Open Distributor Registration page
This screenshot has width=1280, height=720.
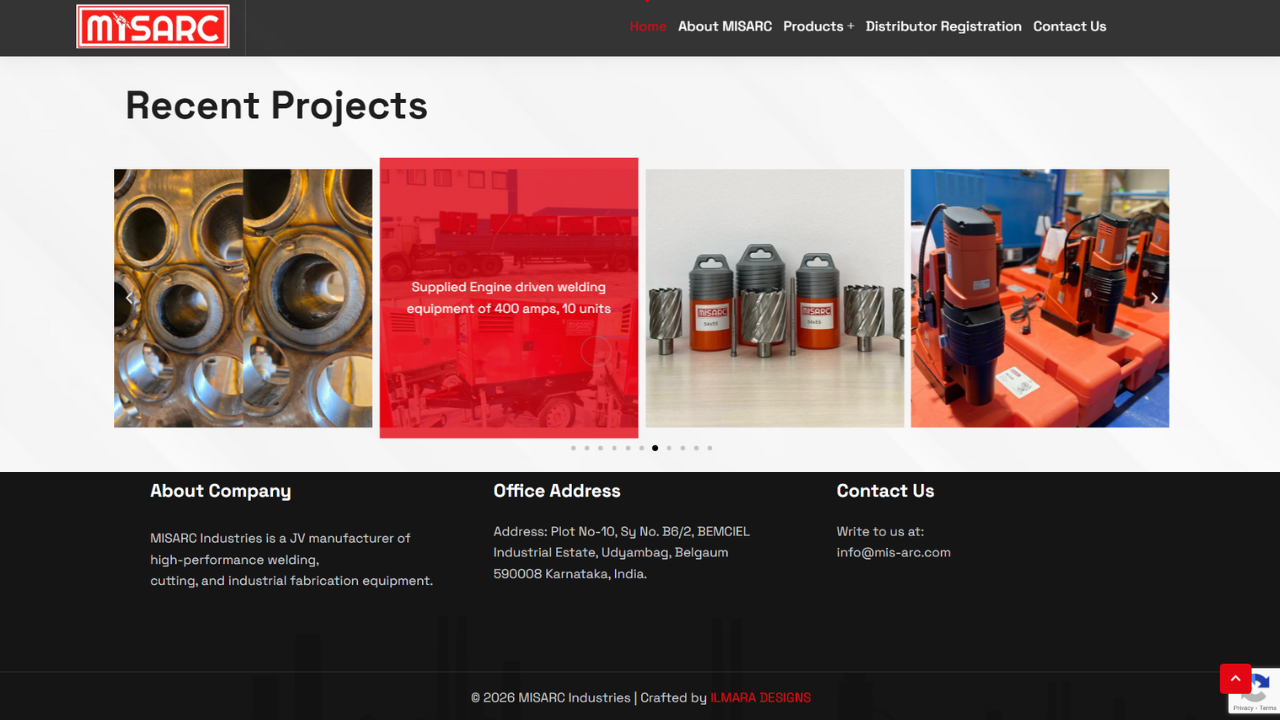944,27
